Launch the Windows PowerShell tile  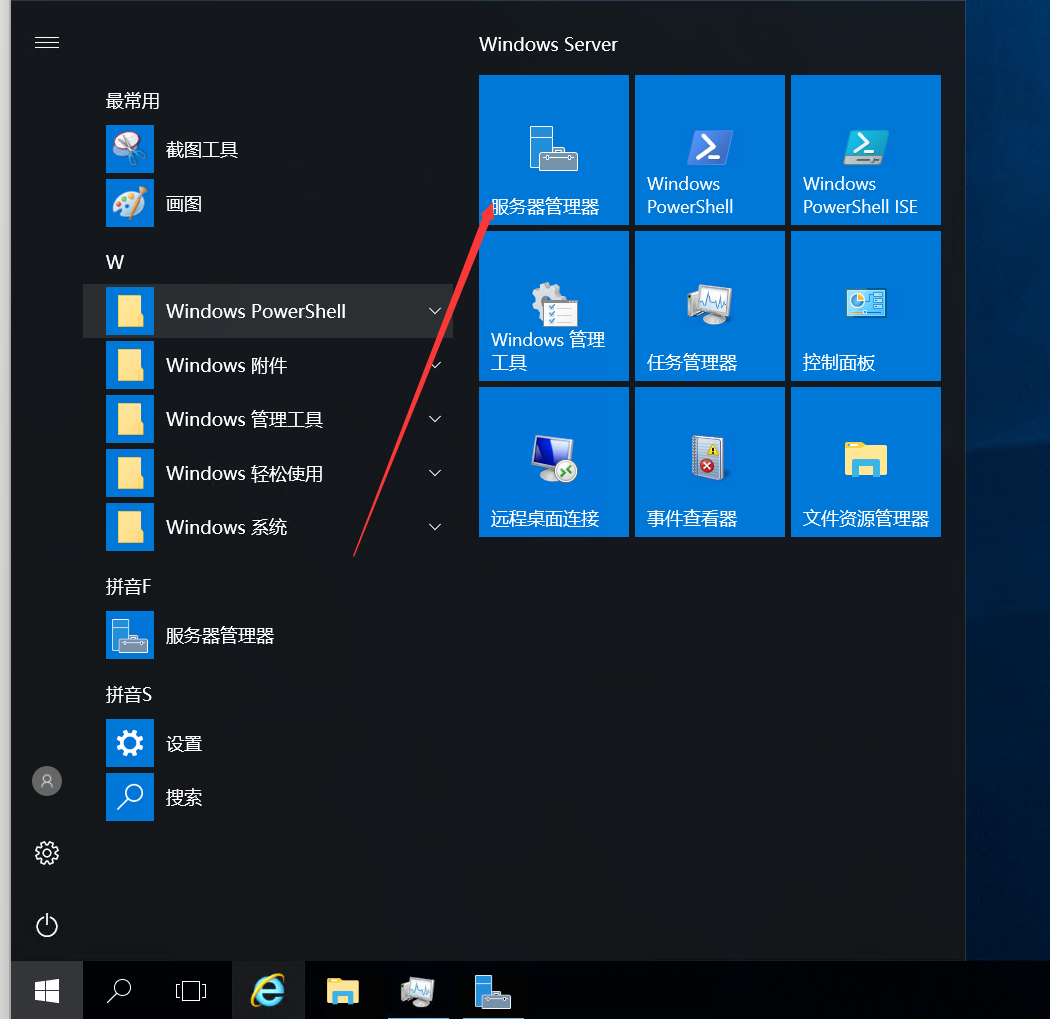(x=709, y=150)
